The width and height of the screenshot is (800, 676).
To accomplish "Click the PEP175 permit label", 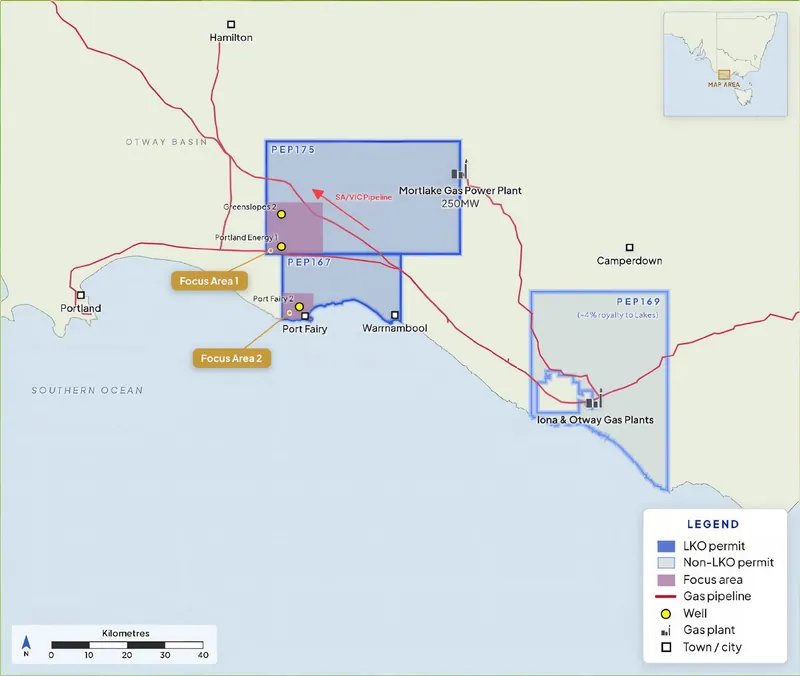I will click(x=293, y=149).
